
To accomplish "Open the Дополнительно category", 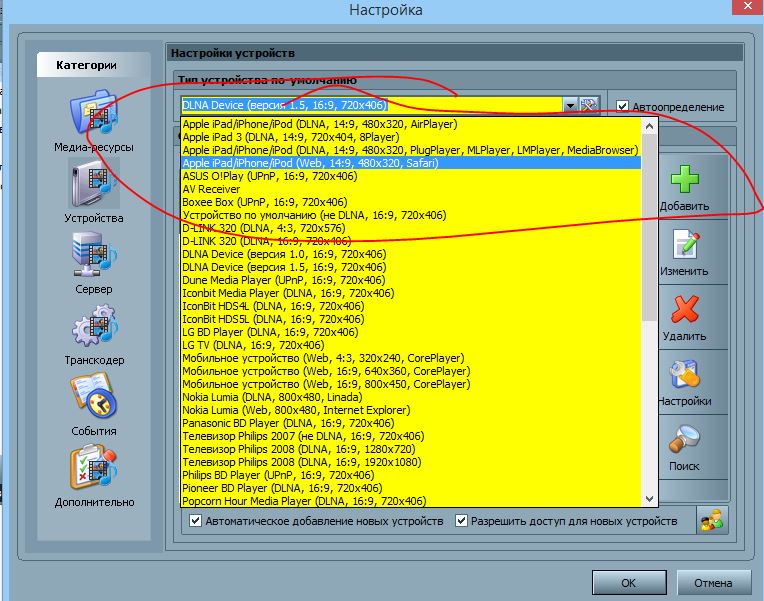I will point(93,471).
